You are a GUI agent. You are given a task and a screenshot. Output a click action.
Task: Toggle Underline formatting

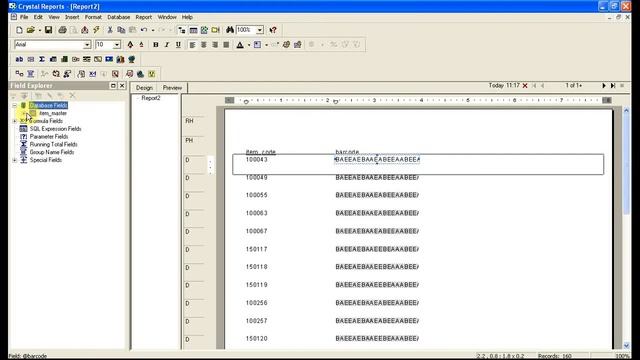(x=178, y=44)
